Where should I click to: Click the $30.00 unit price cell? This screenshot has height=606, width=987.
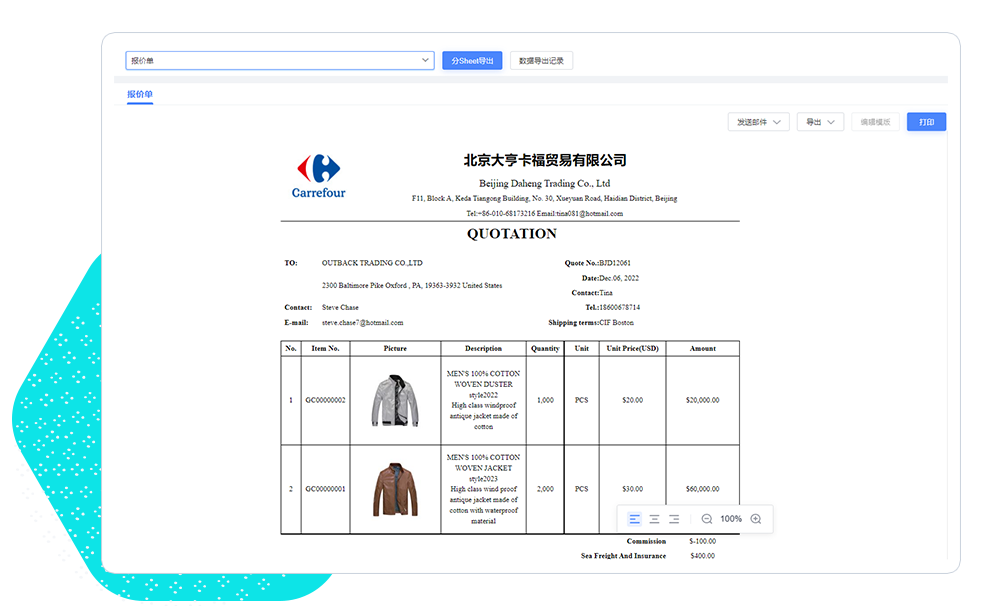coord(633,489)
